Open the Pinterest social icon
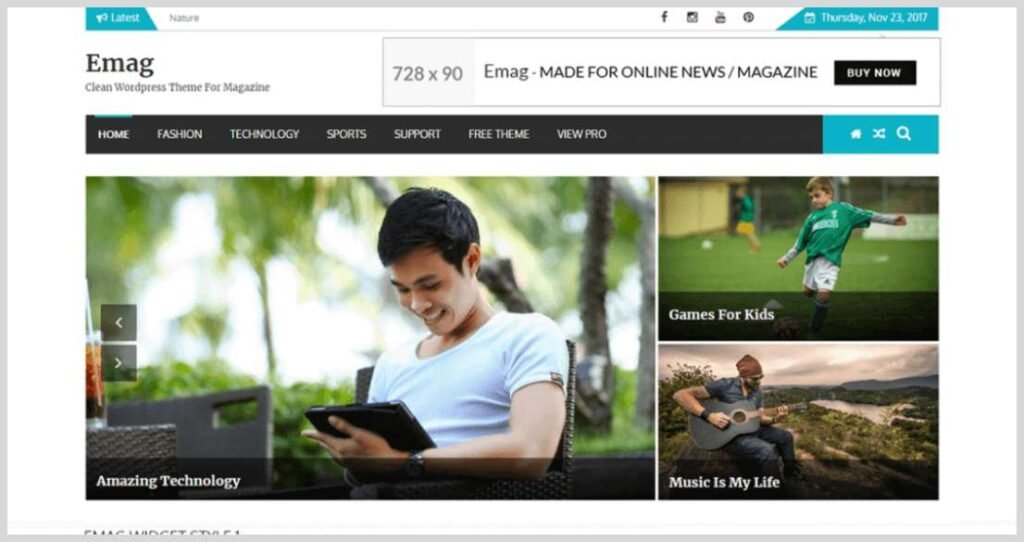 point(748,18)
